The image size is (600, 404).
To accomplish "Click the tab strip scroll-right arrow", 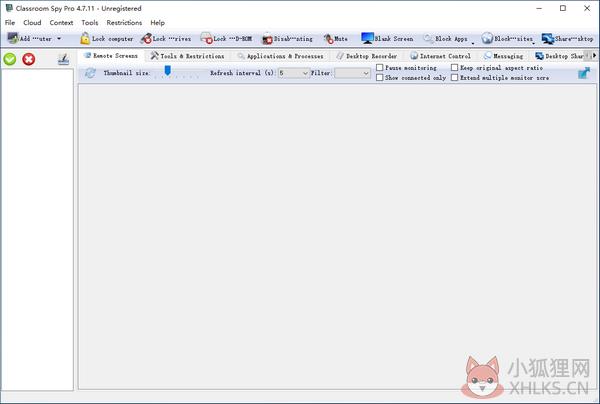I will click(x=594, y=56).
